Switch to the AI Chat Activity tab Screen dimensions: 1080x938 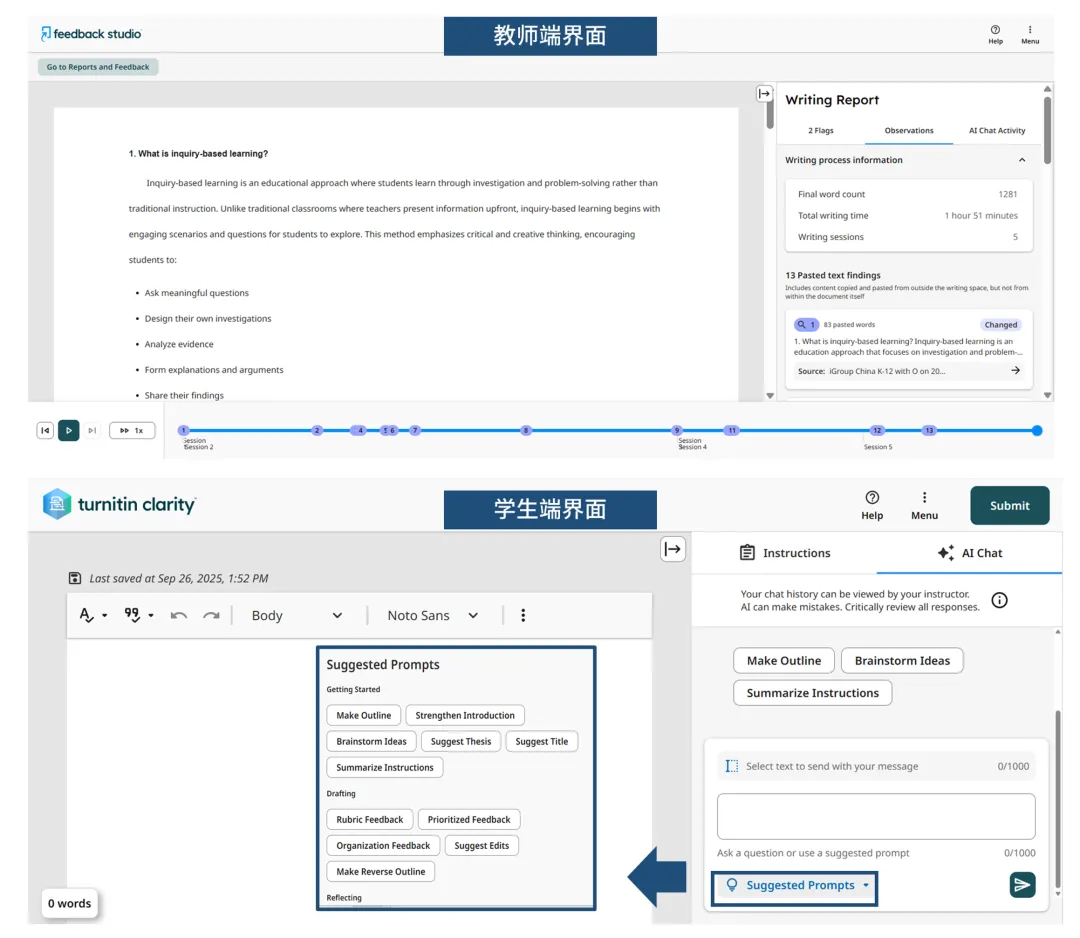(x=996, y=130)
